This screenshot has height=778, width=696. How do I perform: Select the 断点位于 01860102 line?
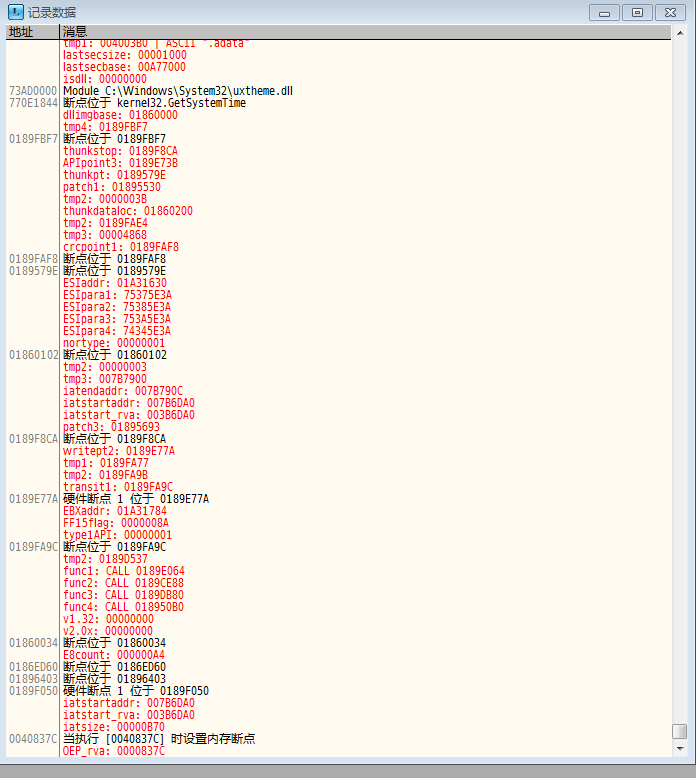(115, 355)
